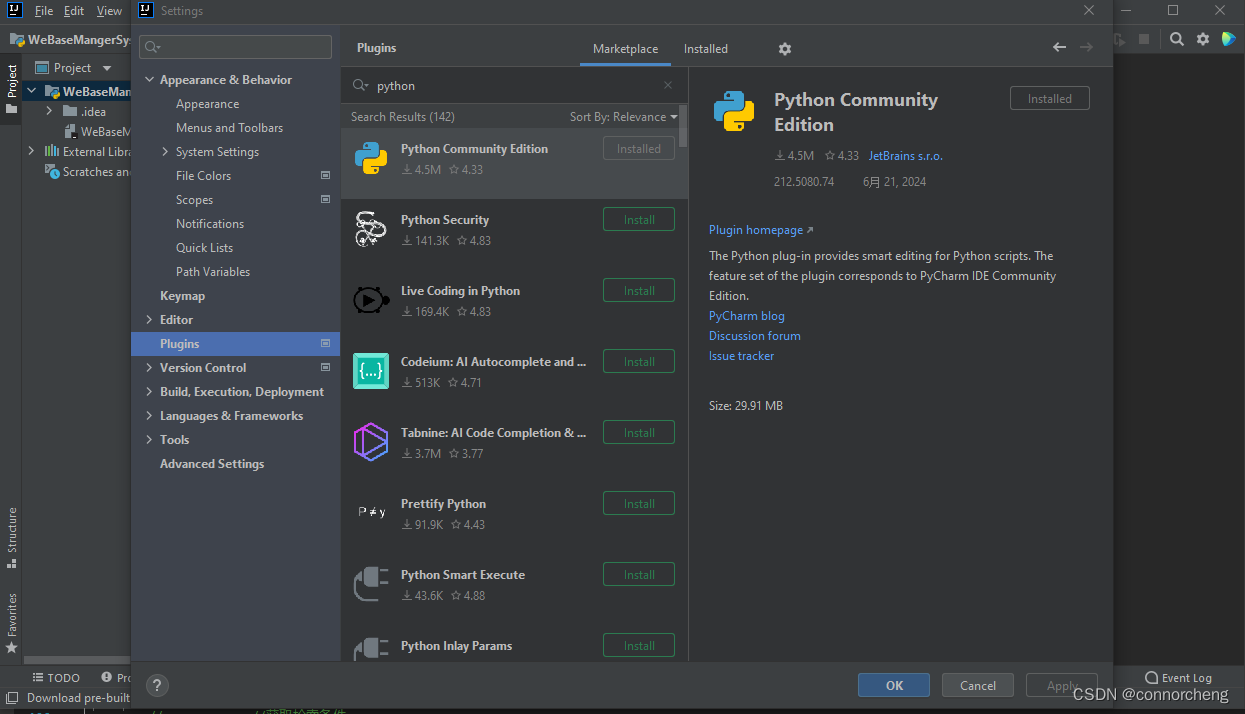Screen dimensions: 1245x714
Task: Click the Scopes project-level icon
Action: coord(325,199)
